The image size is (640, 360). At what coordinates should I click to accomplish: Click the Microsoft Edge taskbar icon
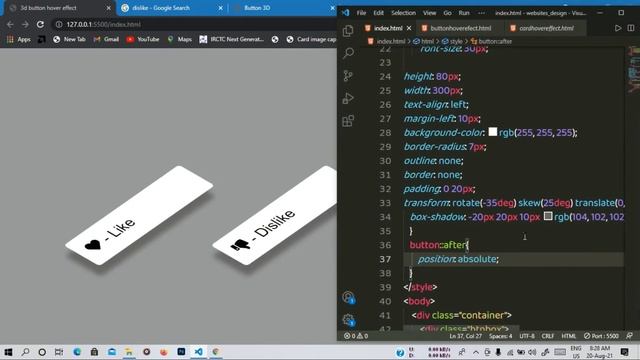(x=77, y=352)
